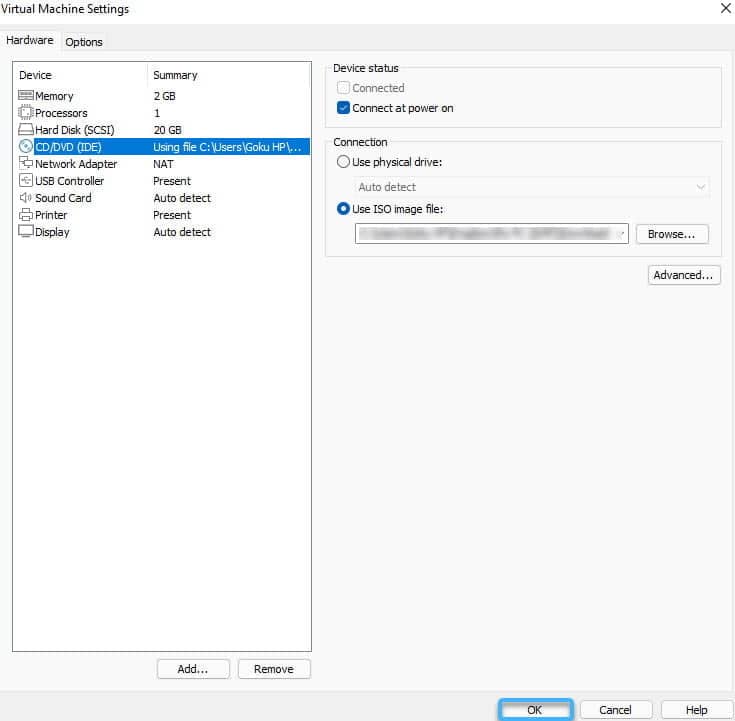Viewport: 735px width, 721px height.
Task: Select the CD/DVD (IDE) disc icon
Action: 26,147
